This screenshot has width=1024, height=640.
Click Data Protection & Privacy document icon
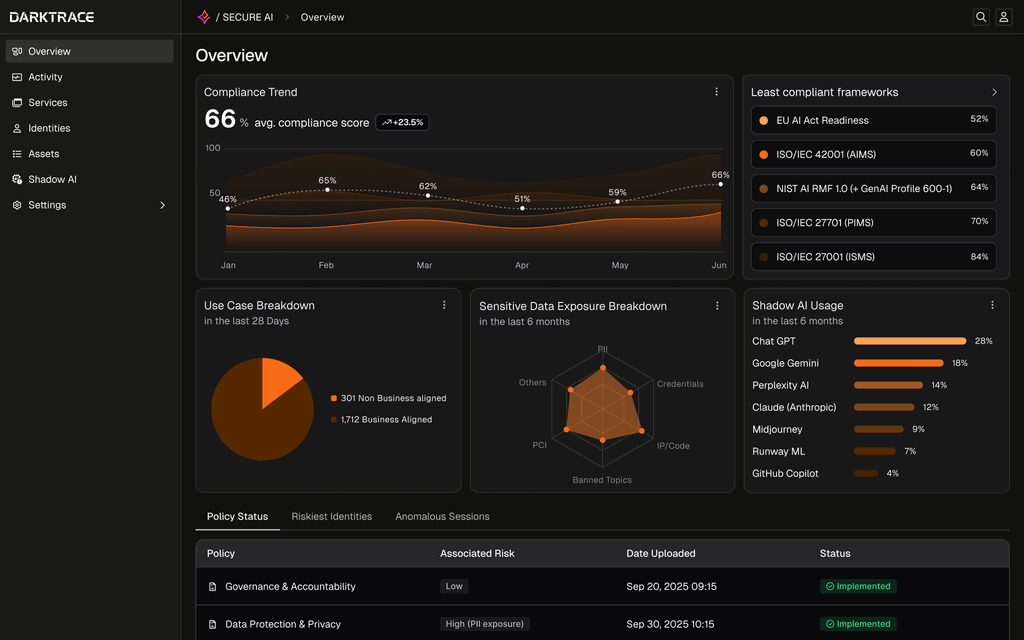tap(212, 624)
